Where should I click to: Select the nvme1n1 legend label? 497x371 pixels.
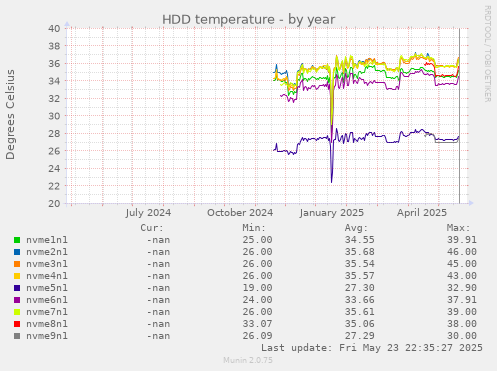pos(47,240)
